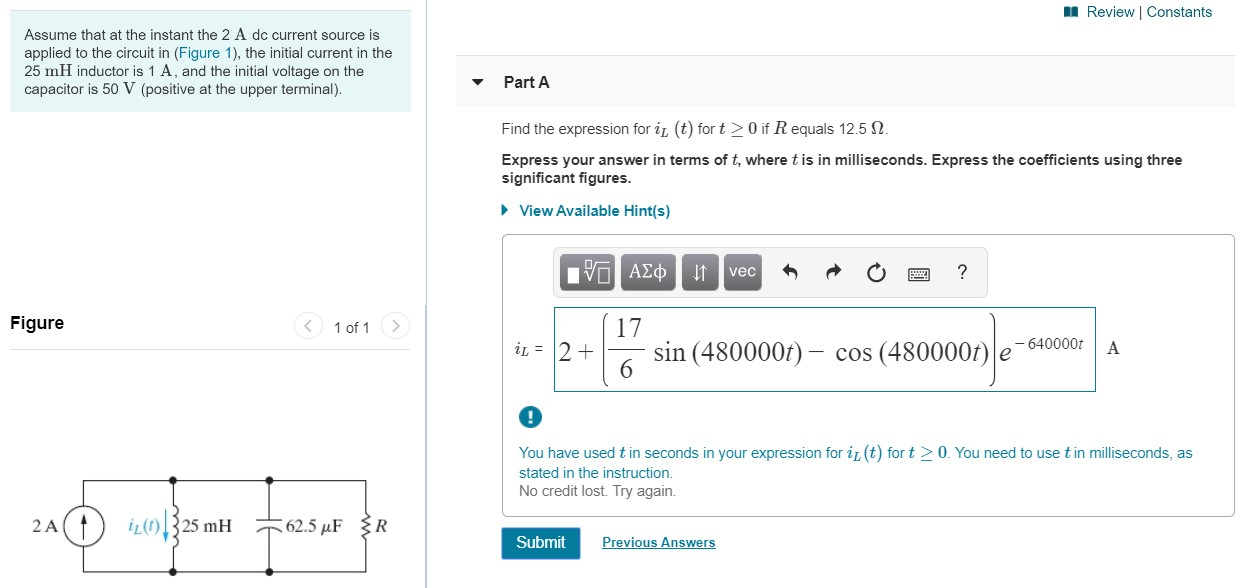Image resolution: width=1255 pixels, height=588 pixels.
Task: Click inside the iL answer field
Action: click(824, 349)
